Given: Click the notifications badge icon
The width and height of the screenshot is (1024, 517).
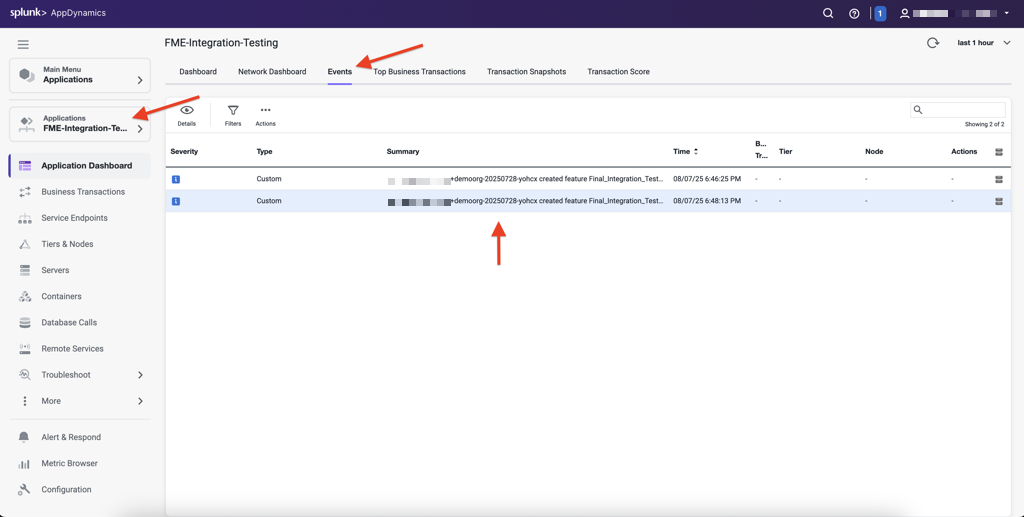Looking at the screenshot, I should pyautogui.click(x=880, y=14).
